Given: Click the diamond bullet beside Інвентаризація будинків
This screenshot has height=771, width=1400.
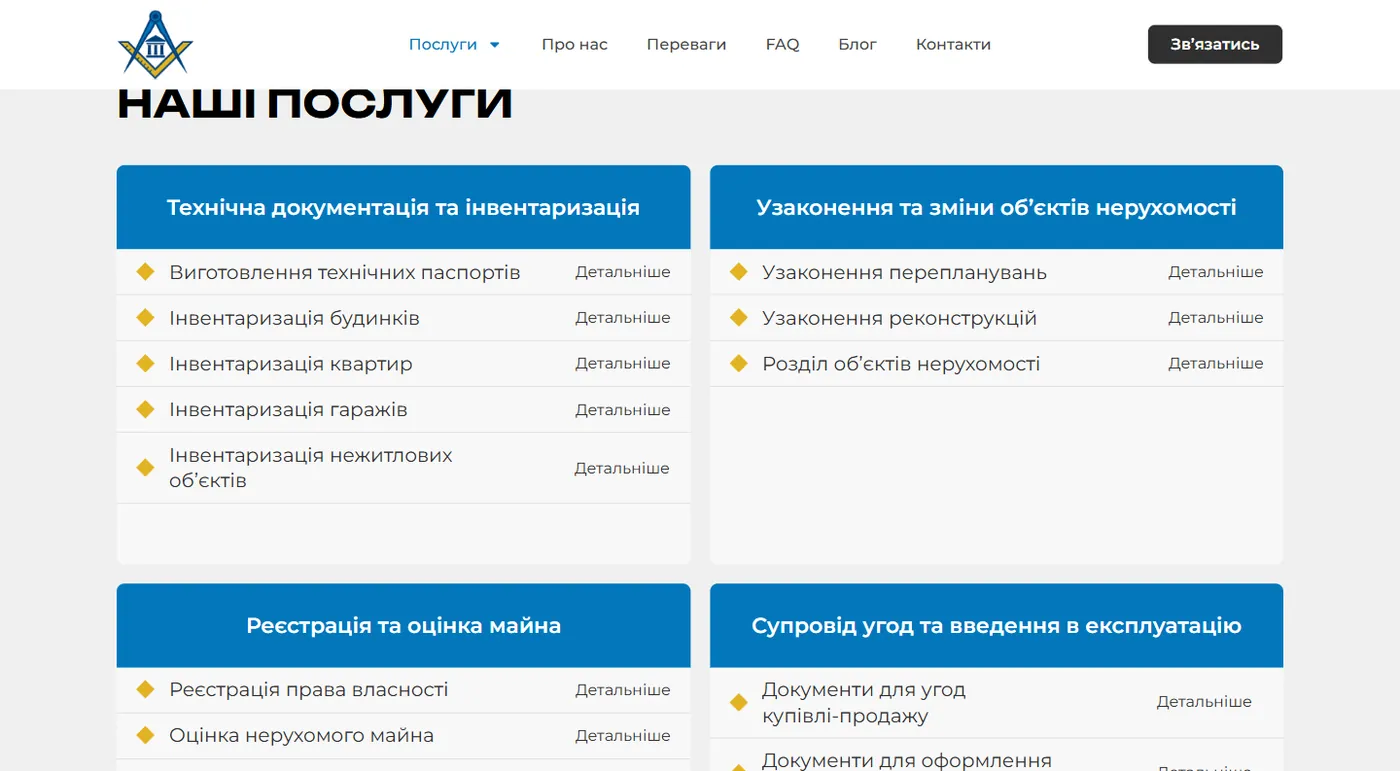Looking at the screenshot, I should [x=145, y=318].
